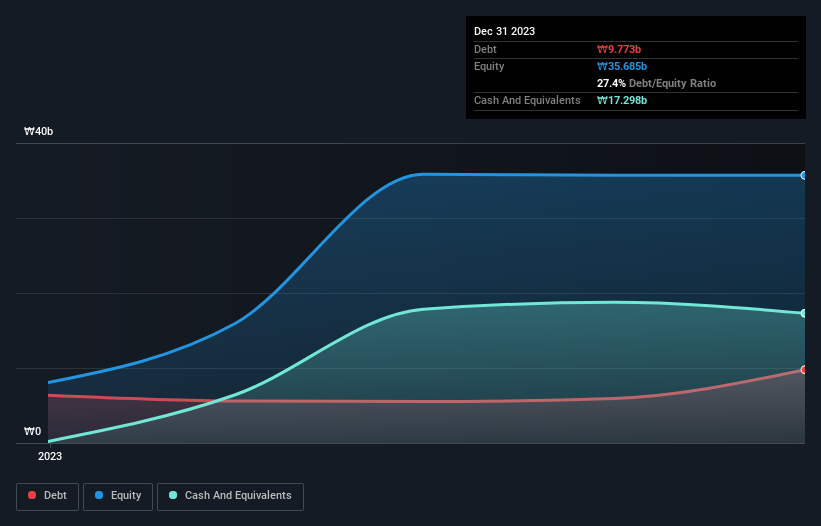Viewport: 821px width, 526px height.
Task: Click the ₩9.773b Debt value in tooltip
Action: (619, 49)
